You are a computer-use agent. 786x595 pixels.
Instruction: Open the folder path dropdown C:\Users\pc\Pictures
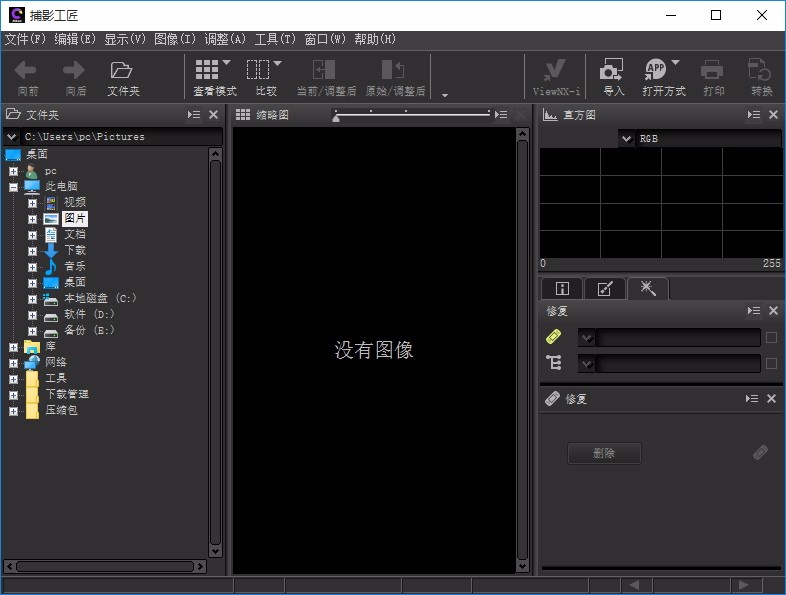12,136
